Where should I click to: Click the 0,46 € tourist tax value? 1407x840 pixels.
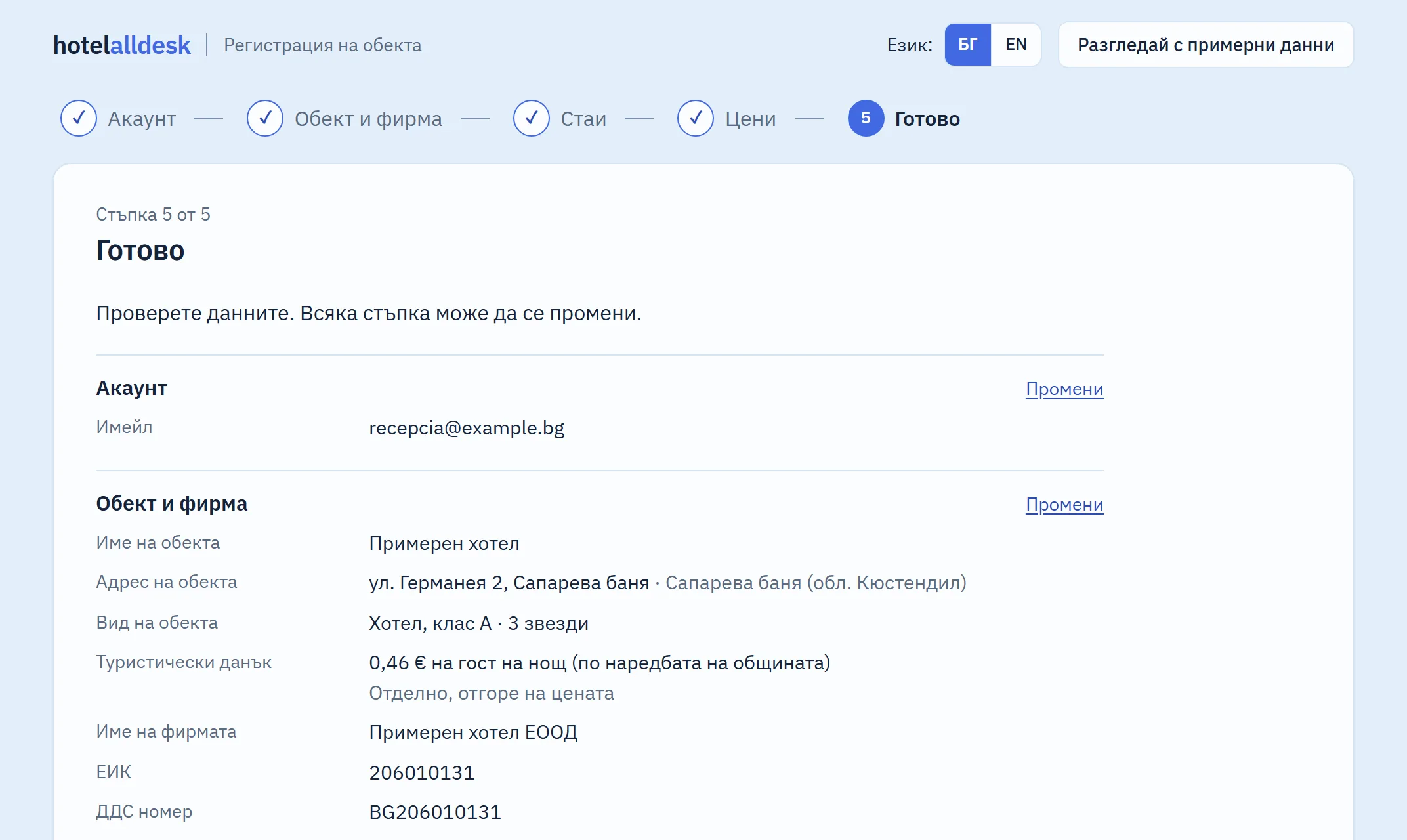point(600,663)
